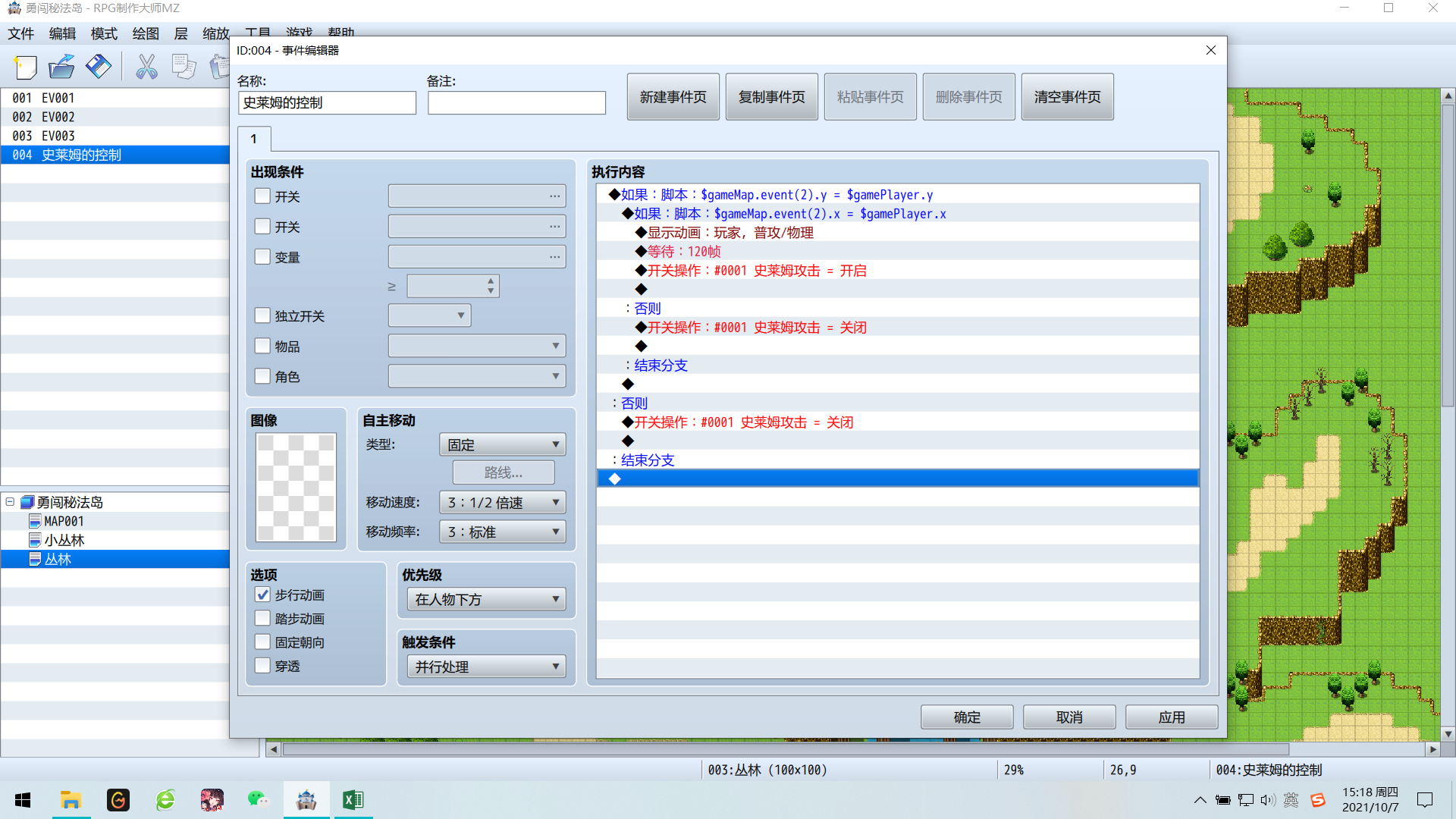Click the 新建事件页 button
The height and width of the screenshot is (819, 1456).
point(673,97)
